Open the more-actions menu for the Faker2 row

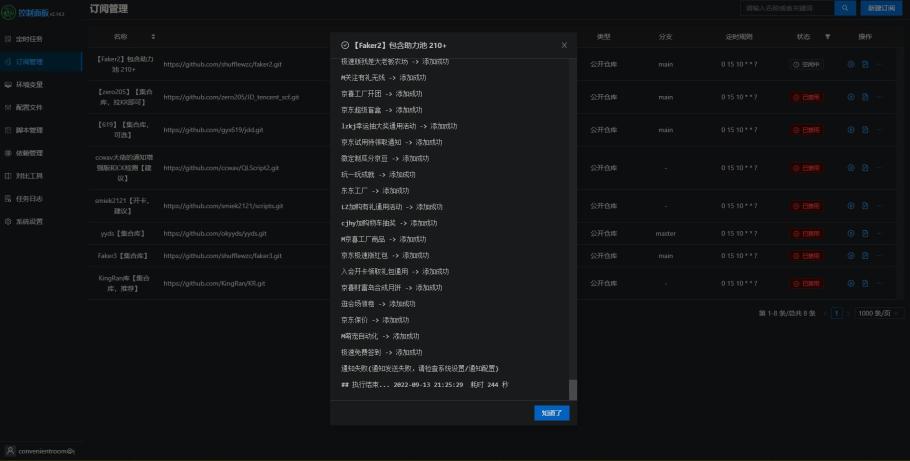click(879, 65)
